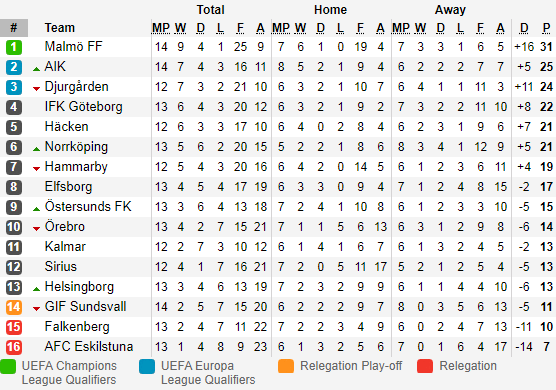Select the Home section header
Viewport: 556px width, 390px height.
pos(330,10)
